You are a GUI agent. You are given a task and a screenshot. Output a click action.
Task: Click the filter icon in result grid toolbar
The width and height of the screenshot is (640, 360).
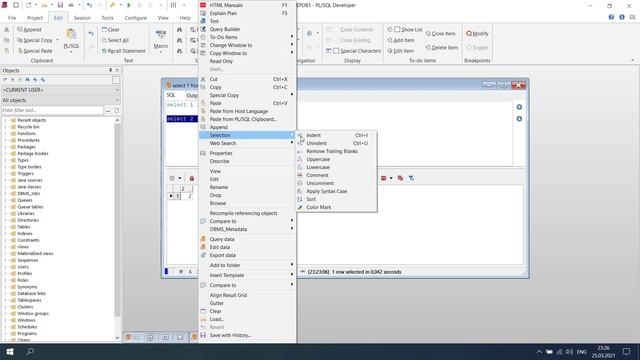[x=411, y=178]
